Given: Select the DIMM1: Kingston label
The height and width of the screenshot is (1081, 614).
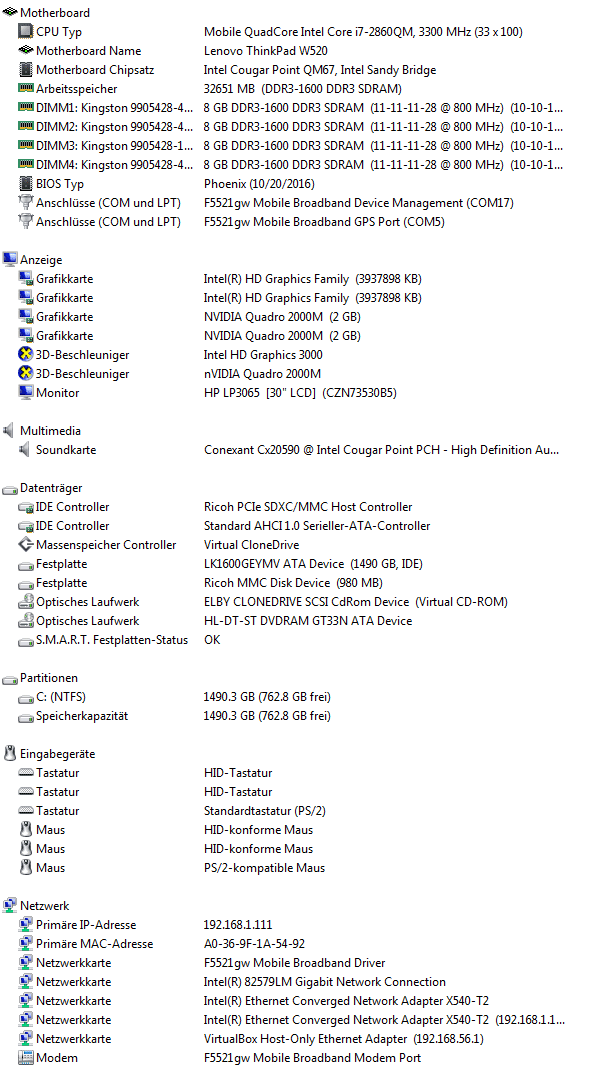Looking at the screenshot, I should click(114, 108).
